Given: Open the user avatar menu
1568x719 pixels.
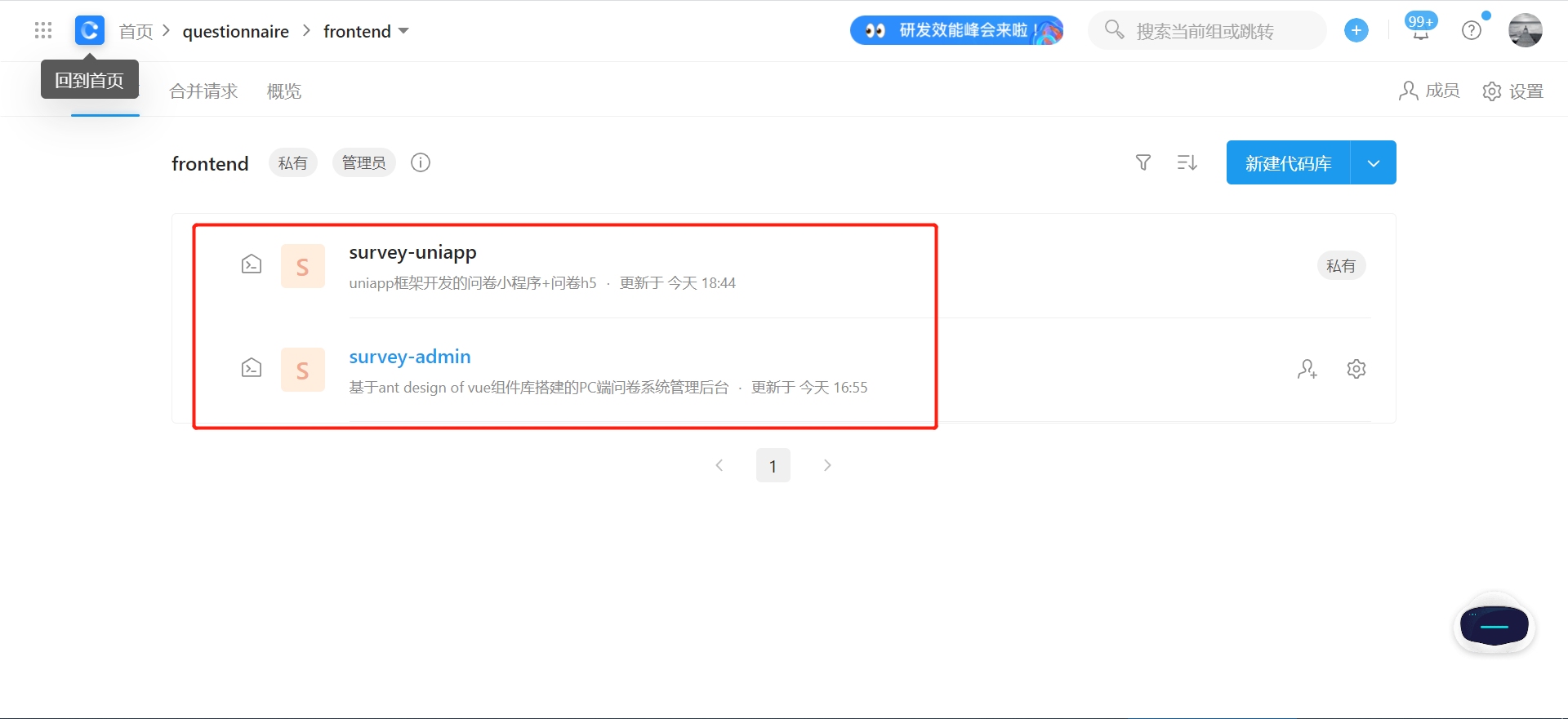Looking at the screenshot, I should [1525, 31].
